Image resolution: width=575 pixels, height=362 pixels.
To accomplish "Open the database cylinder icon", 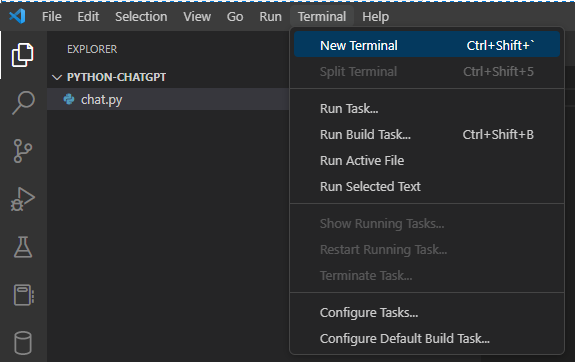I will pyautogui.click(x=23, y=343).
